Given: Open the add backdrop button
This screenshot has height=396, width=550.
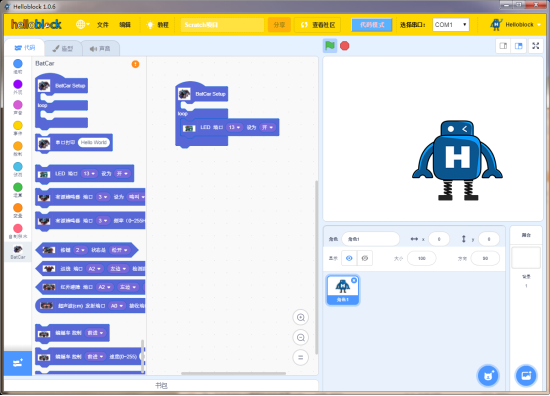Looking at the screenshot, I should coord(526,376).
